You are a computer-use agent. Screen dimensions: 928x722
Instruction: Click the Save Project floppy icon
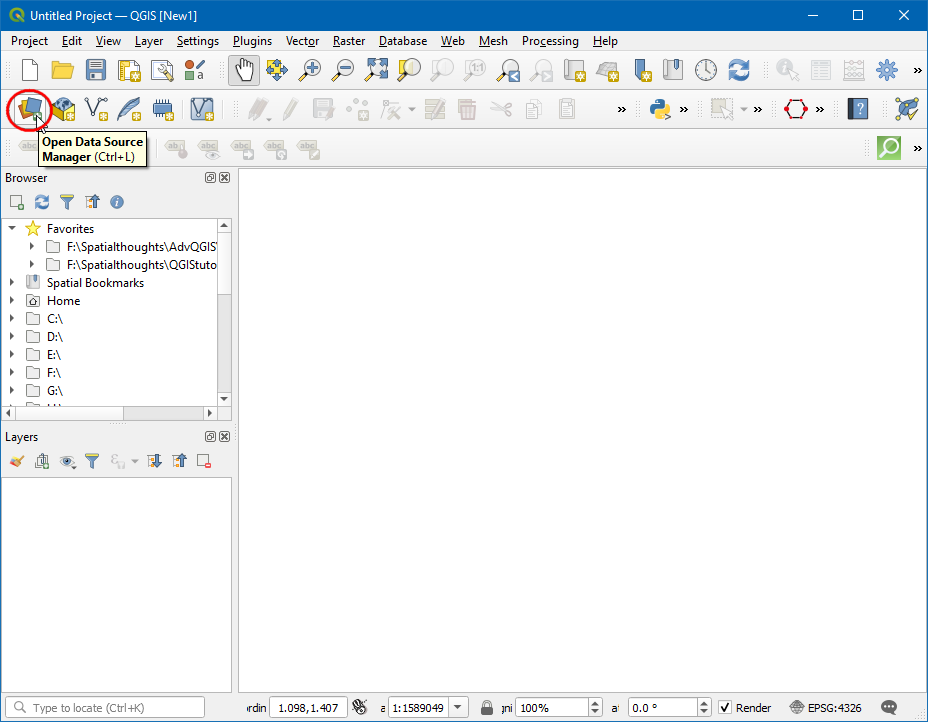(95, 70)
